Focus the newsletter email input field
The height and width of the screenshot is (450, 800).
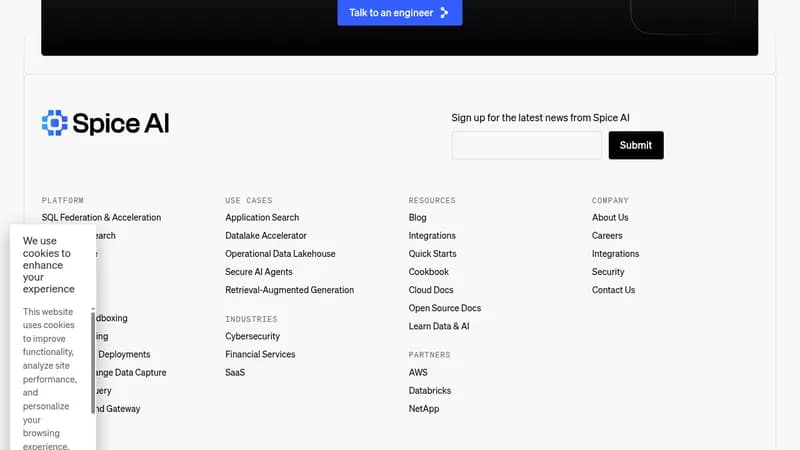(x=527, y=145)
